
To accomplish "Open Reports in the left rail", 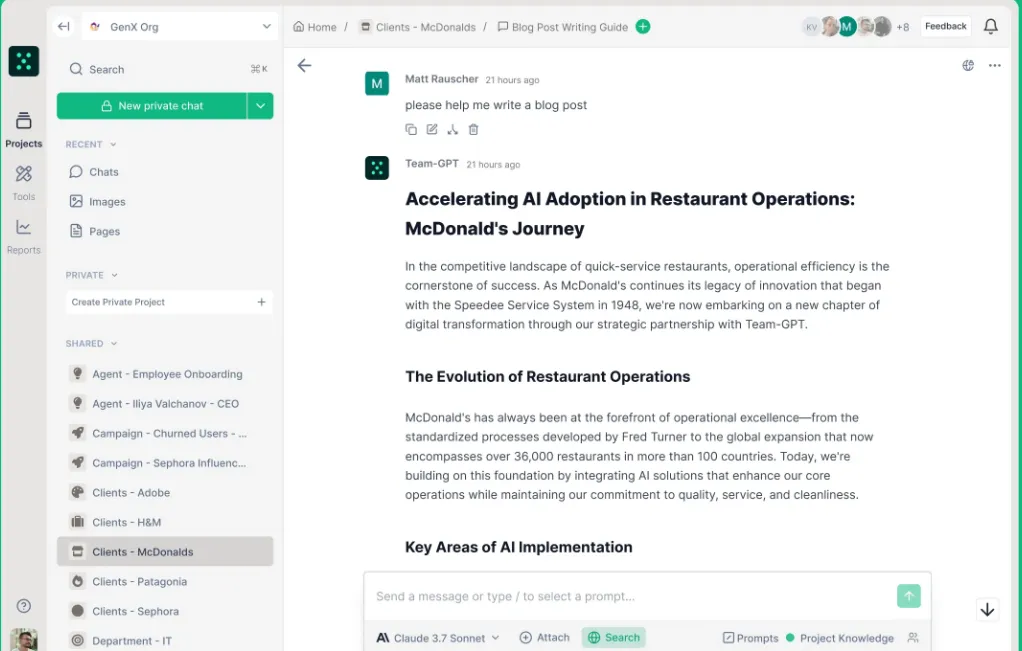I will click(x=23, y=237).
